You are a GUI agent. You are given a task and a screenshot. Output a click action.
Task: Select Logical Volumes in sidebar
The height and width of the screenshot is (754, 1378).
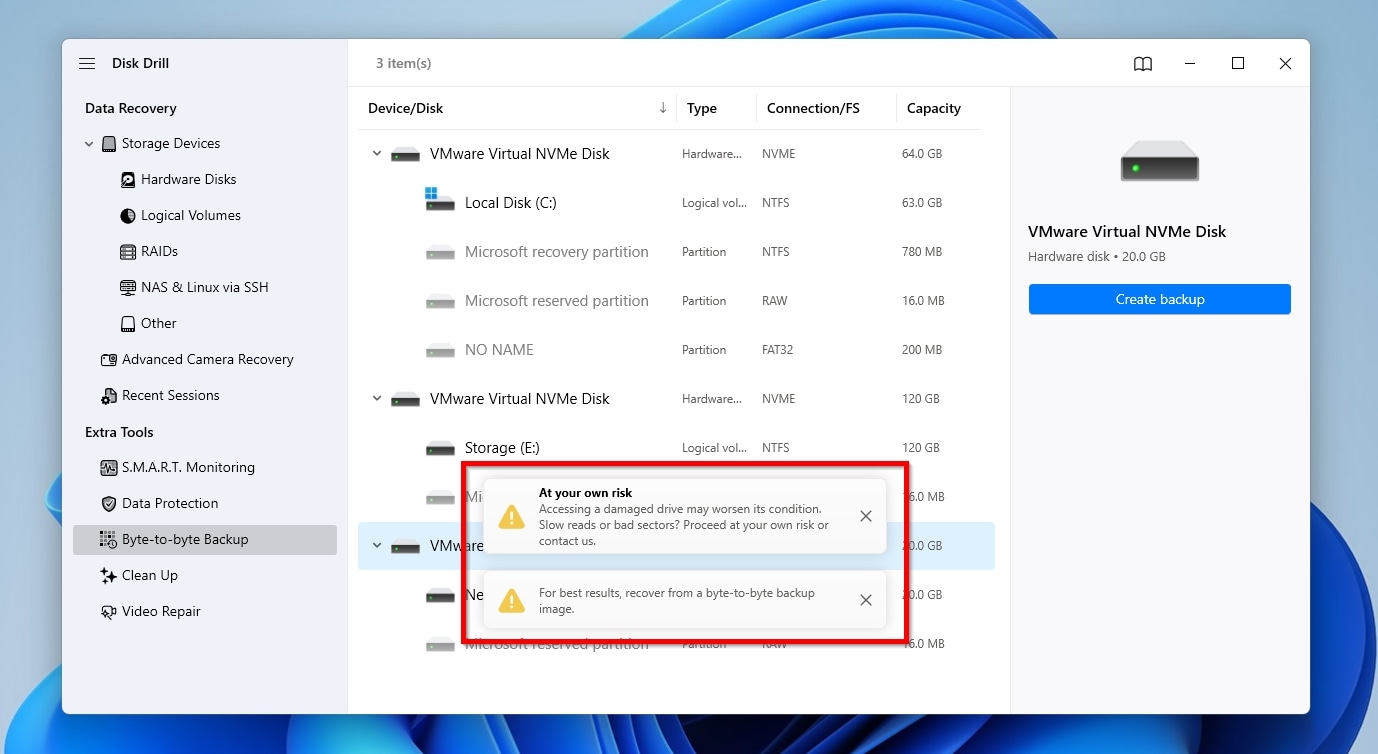(x=191, y=215)
